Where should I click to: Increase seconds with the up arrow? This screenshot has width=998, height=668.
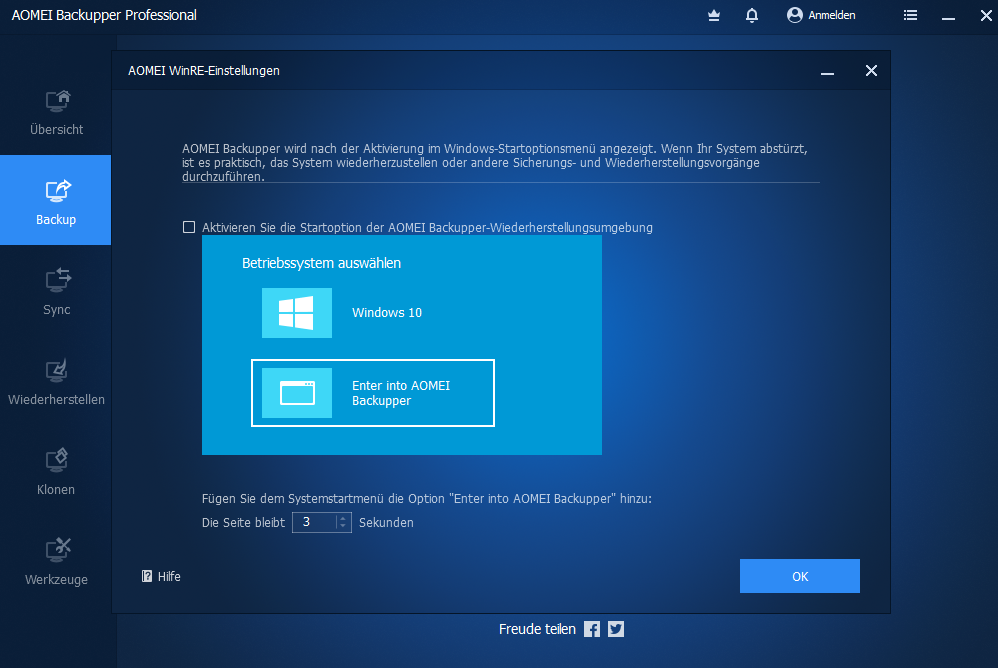click(x=343, y=518)
